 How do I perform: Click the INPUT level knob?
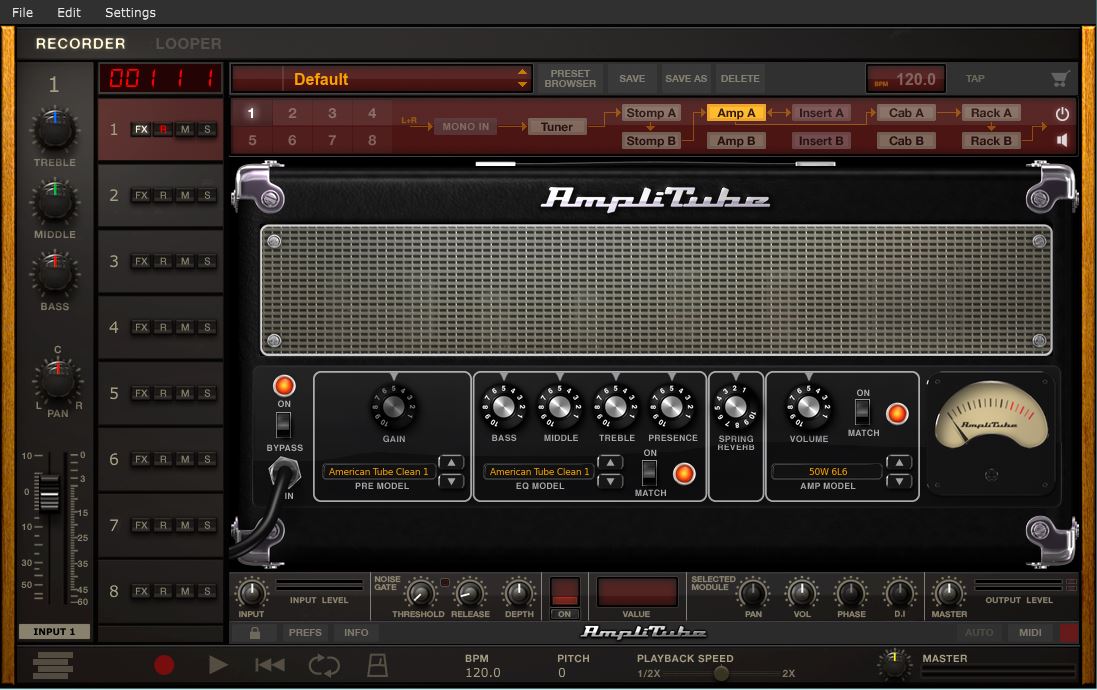(251, 593)
